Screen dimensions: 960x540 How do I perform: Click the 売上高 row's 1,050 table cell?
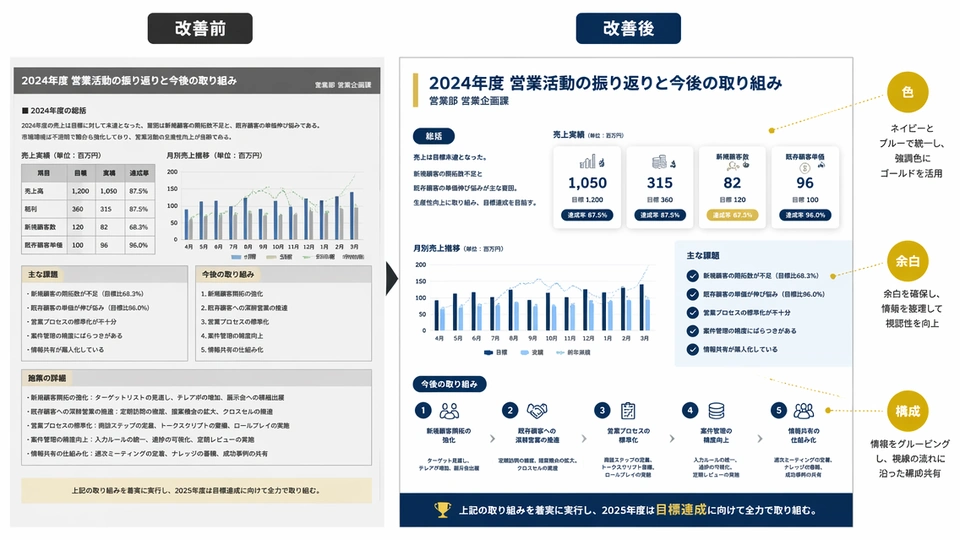click(x=109, y=191)
